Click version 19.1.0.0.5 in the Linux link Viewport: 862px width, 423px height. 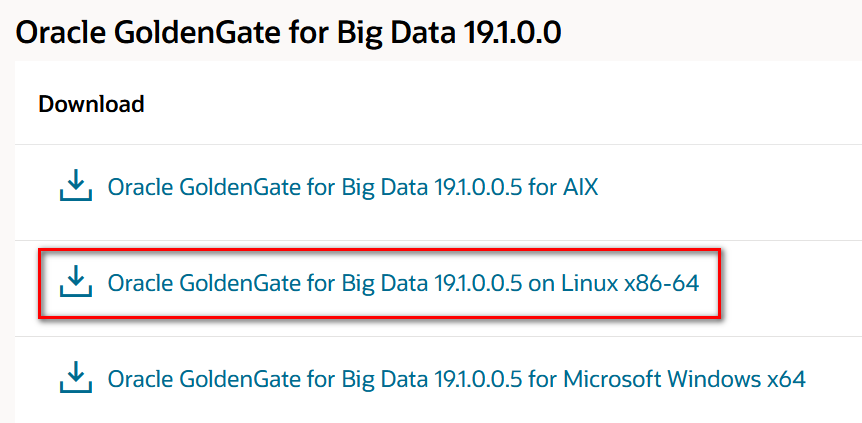point(474,283)
